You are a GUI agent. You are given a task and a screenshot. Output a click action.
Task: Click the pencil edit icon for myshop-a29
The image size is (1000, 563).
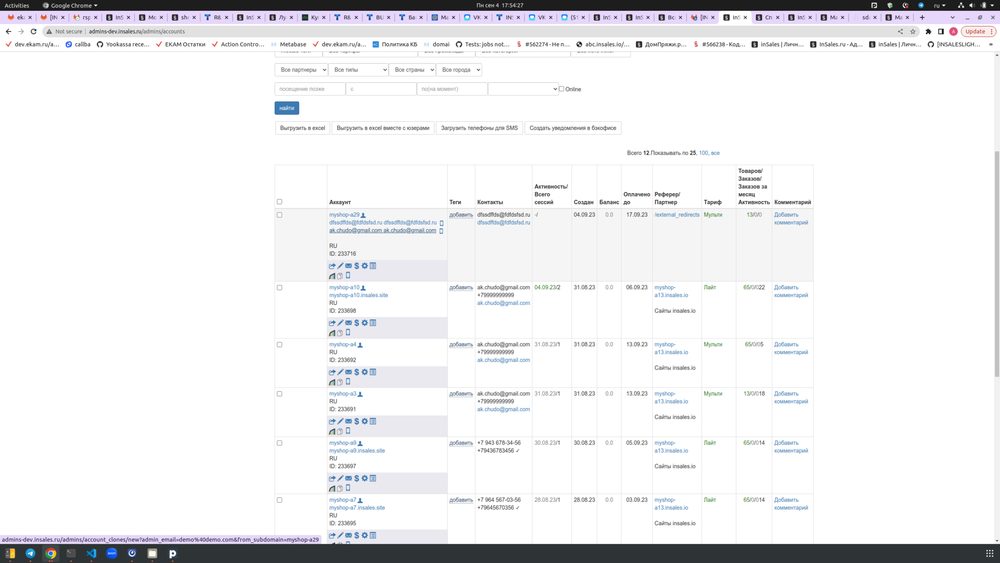340,266
